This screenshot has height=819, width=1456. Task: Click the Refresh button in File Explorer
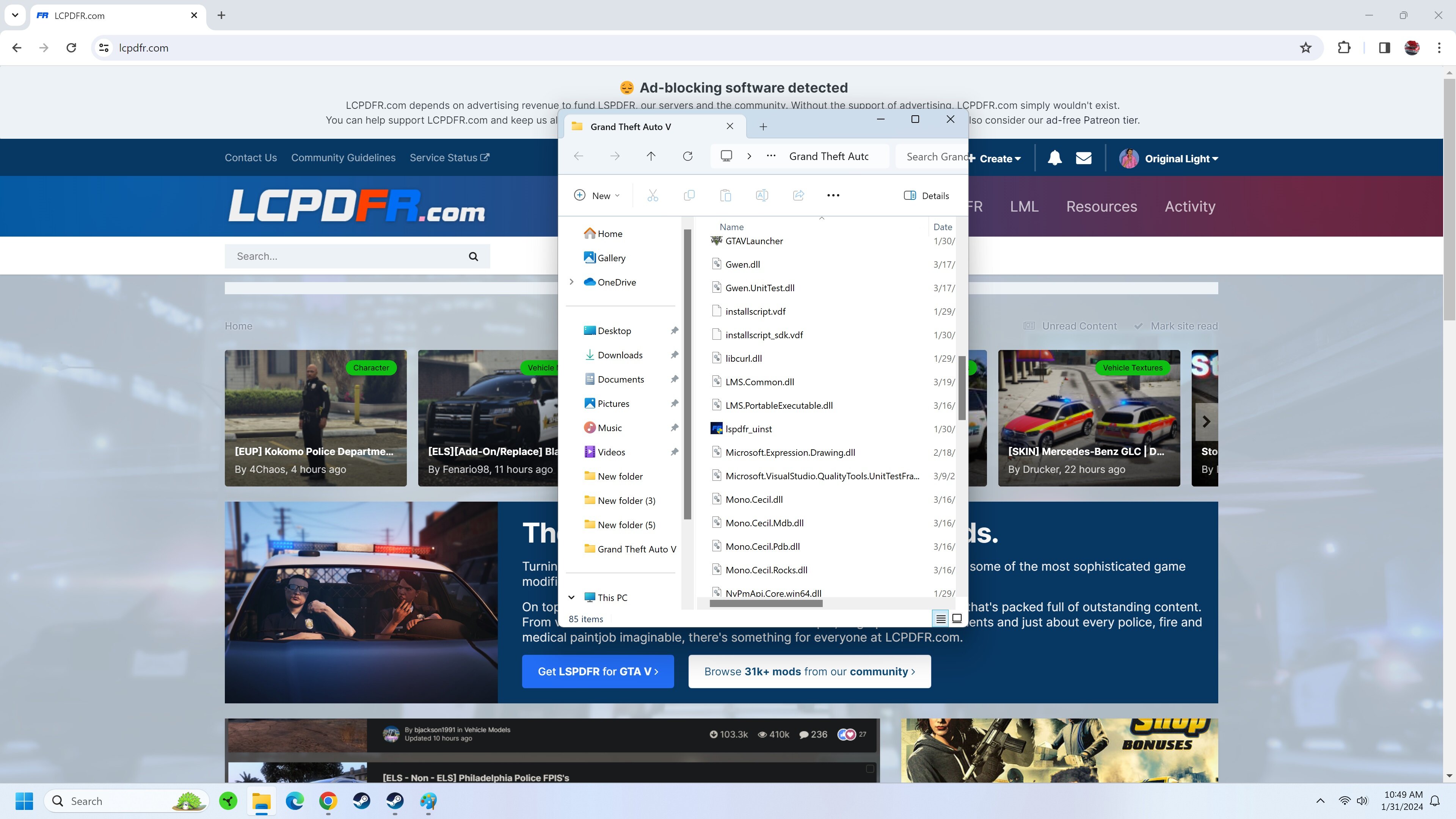coord(687,157)
